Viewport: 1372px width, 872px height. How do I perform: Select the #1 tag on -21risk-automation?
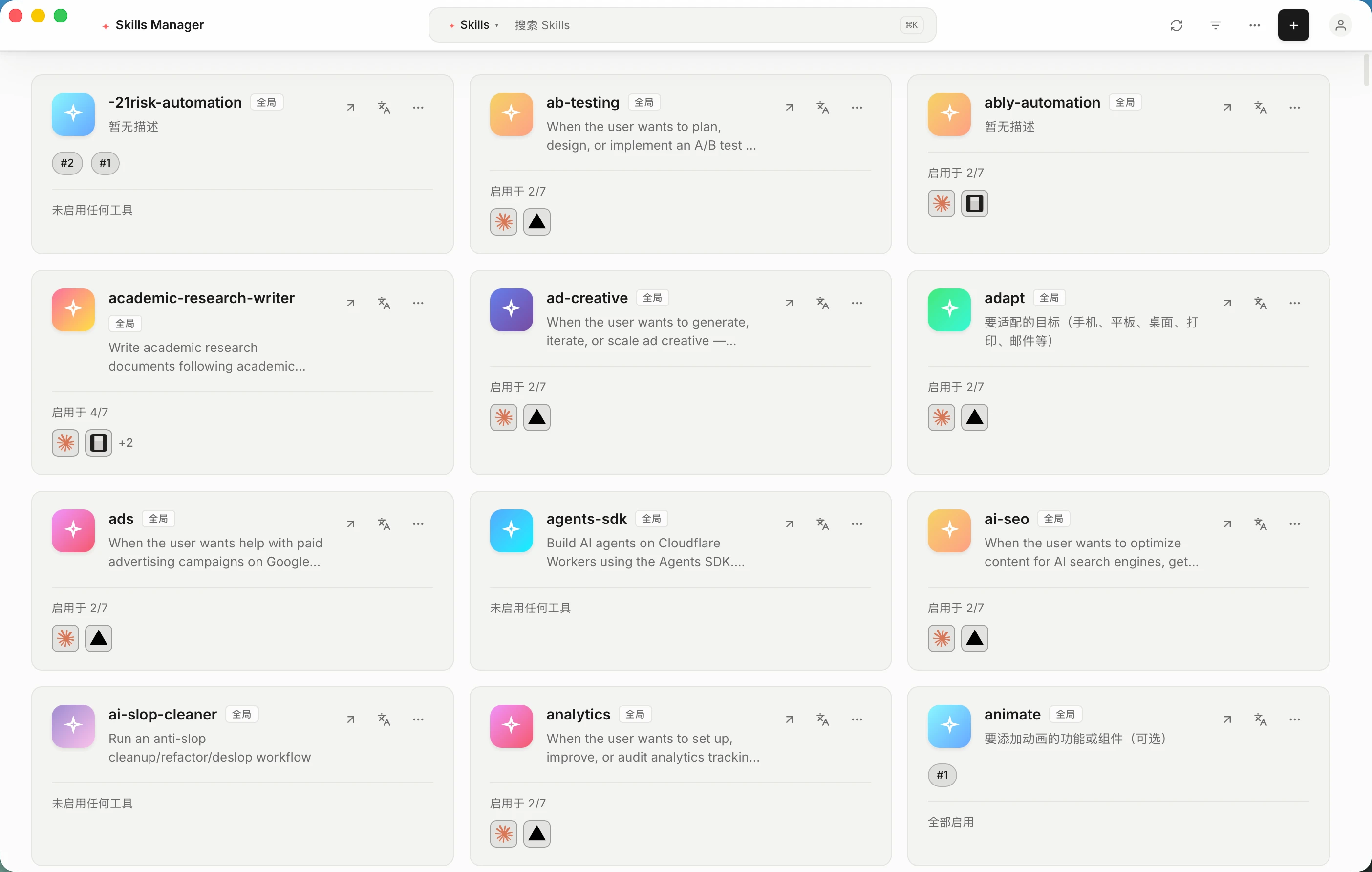[105, 163]
